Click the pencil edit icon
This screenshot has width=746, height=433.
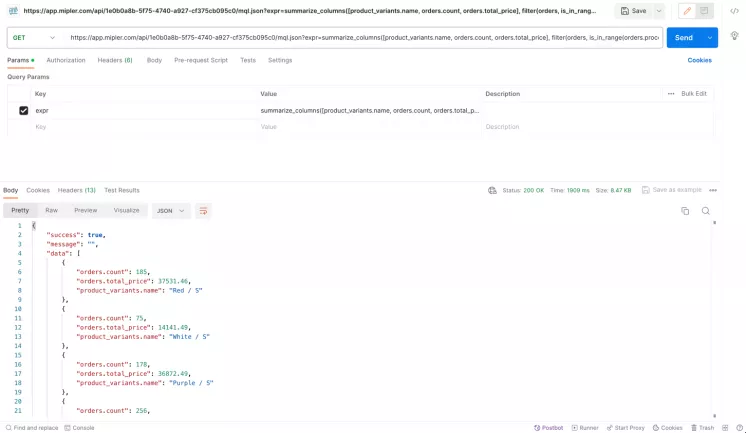point(687,10)
